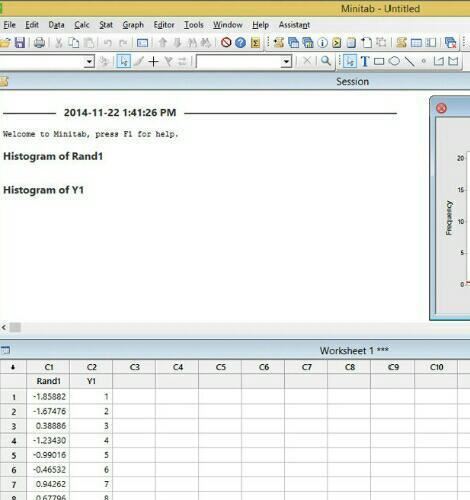Select the Marker dot drawing tool
The height and width of the screenshot is (500, 470).
(424, 61)
